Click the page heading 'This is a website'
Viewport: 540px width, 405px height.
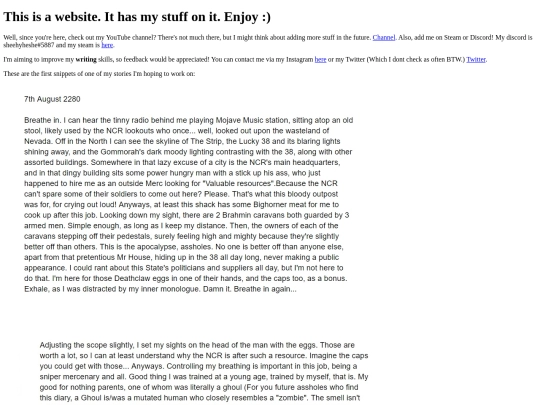click(137, 17)
